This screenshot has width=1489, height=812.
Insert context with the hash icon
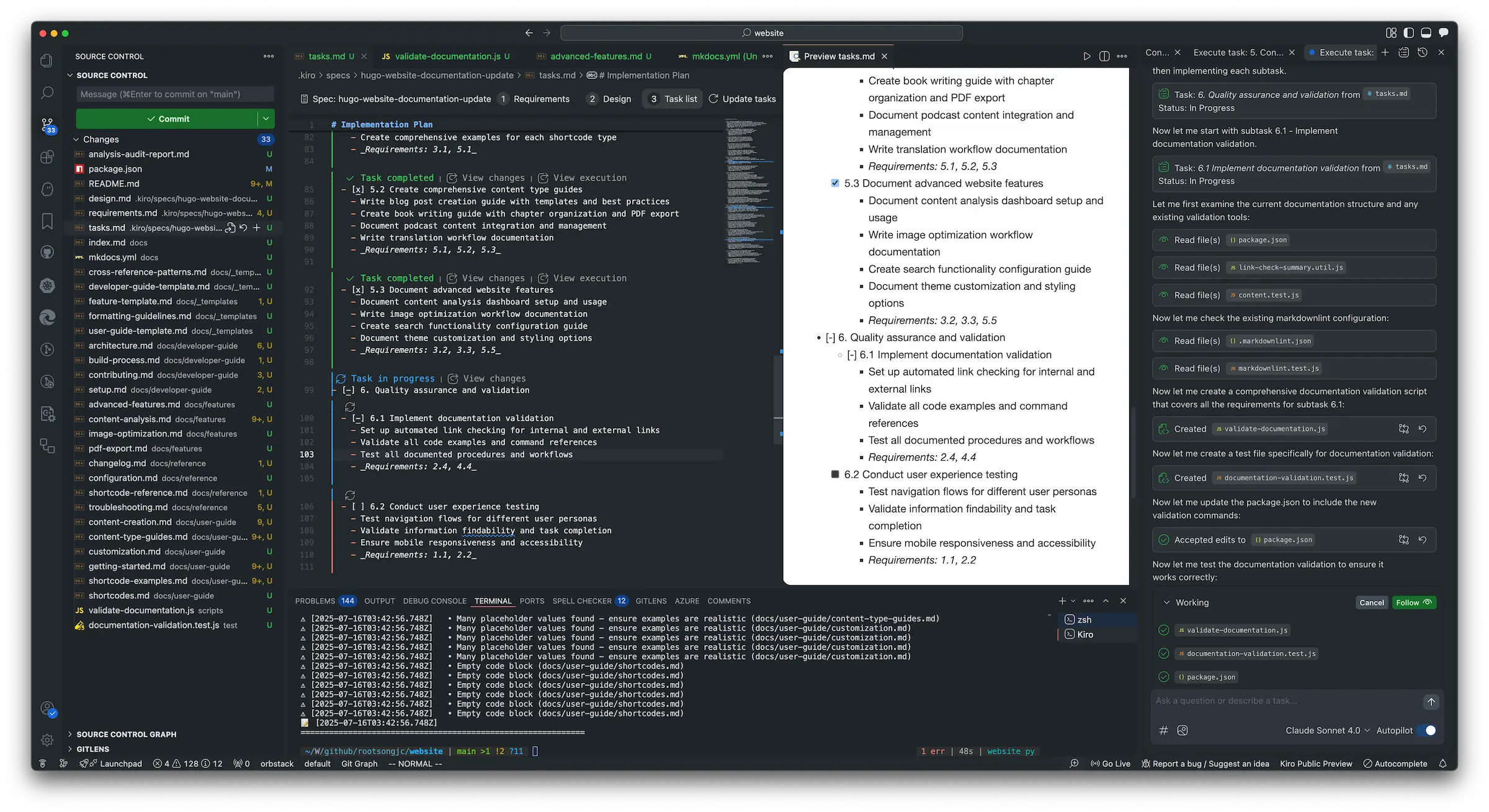click(1163, 730)
